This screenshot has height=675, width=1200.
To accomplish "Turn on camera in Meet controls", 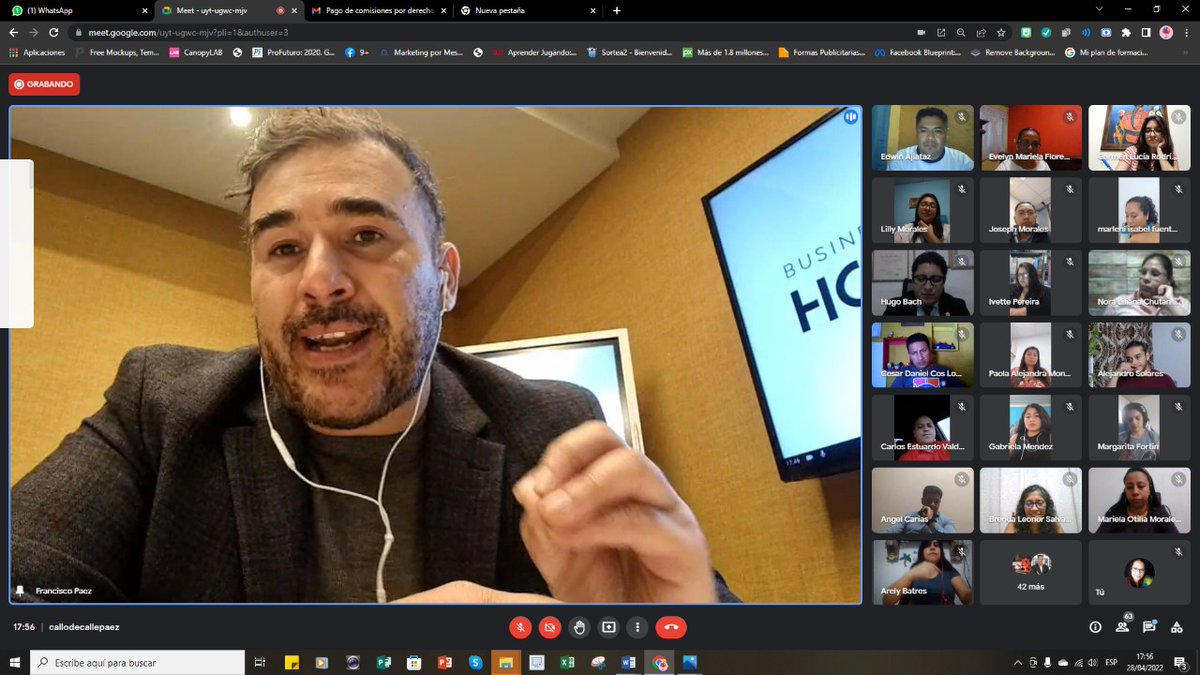I will (x=549, y=627).
